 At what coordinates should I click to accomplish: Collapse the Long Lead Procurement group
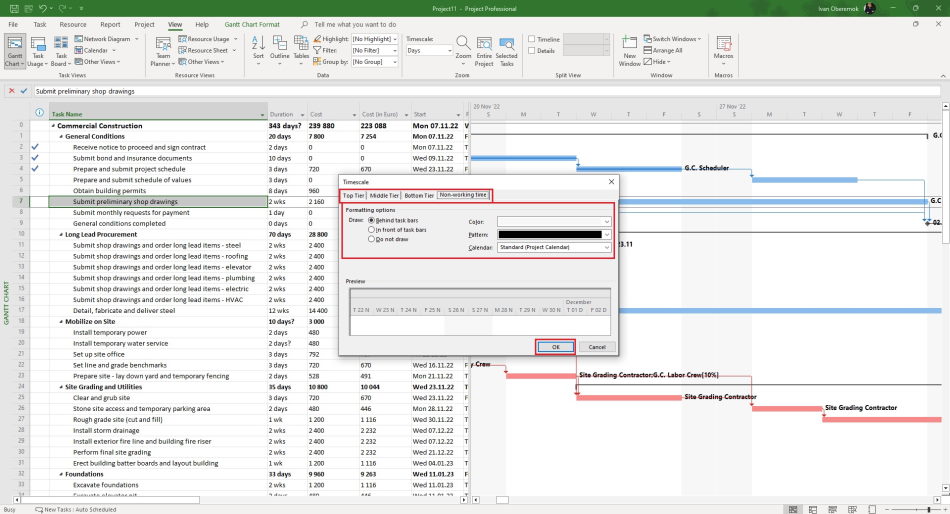pyautogui.click(x=61, y=235)
